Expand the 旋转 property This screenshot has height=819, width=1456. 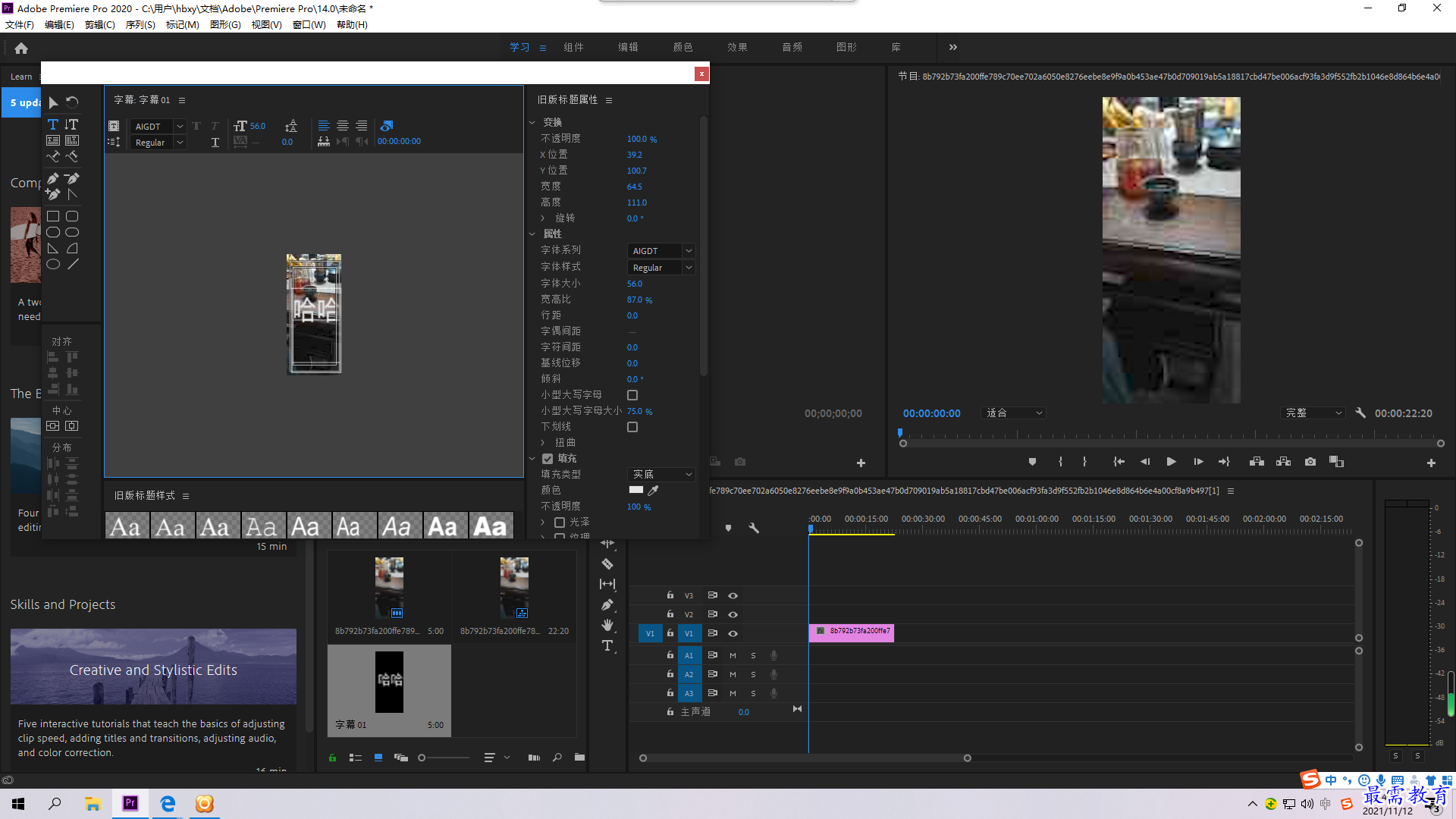pyautogui.click(x=543, y=218)
